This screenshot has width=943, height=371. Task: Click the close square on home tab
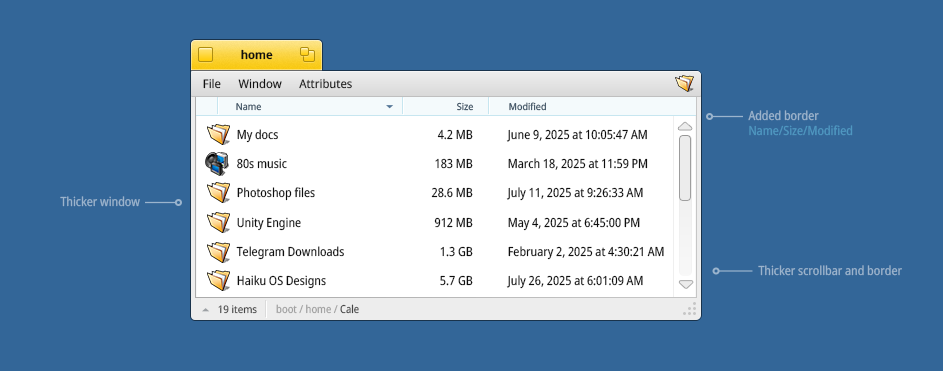[206, 55]
